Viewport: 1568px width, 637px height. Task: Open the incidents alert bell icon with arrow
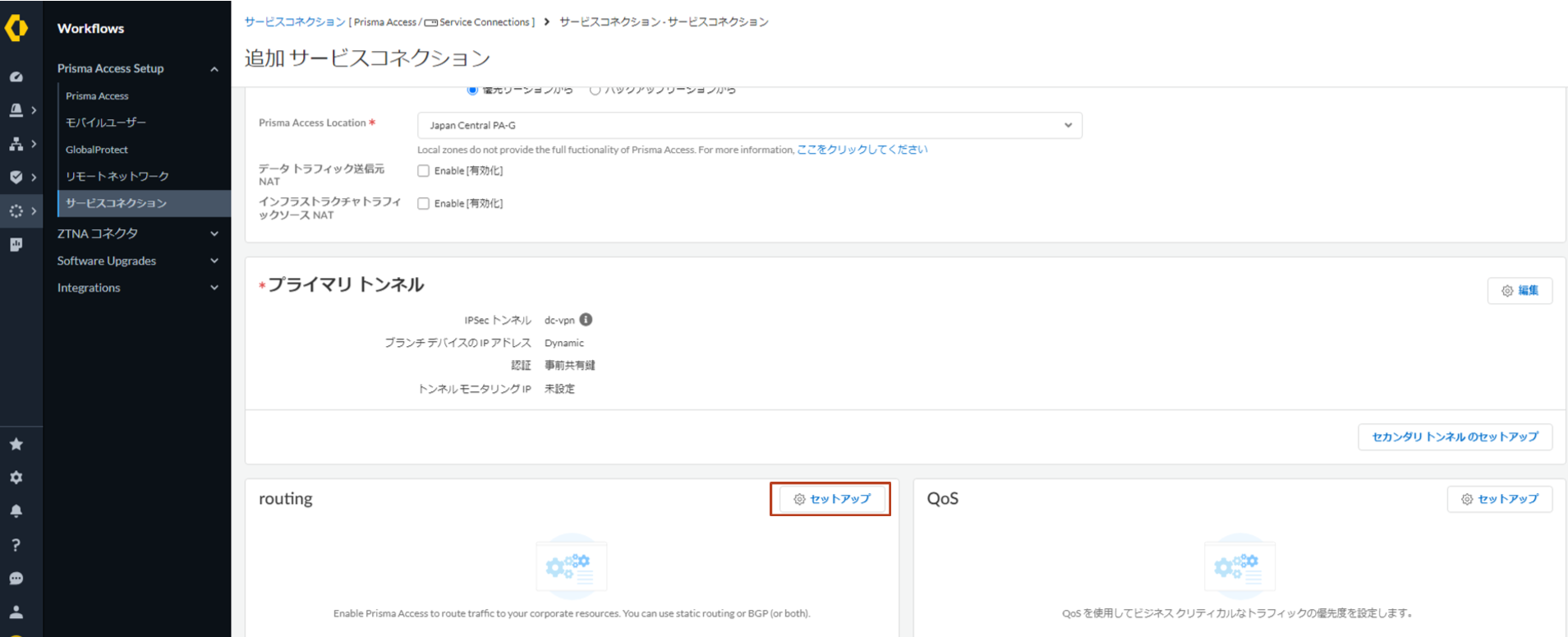coord(16,109)
